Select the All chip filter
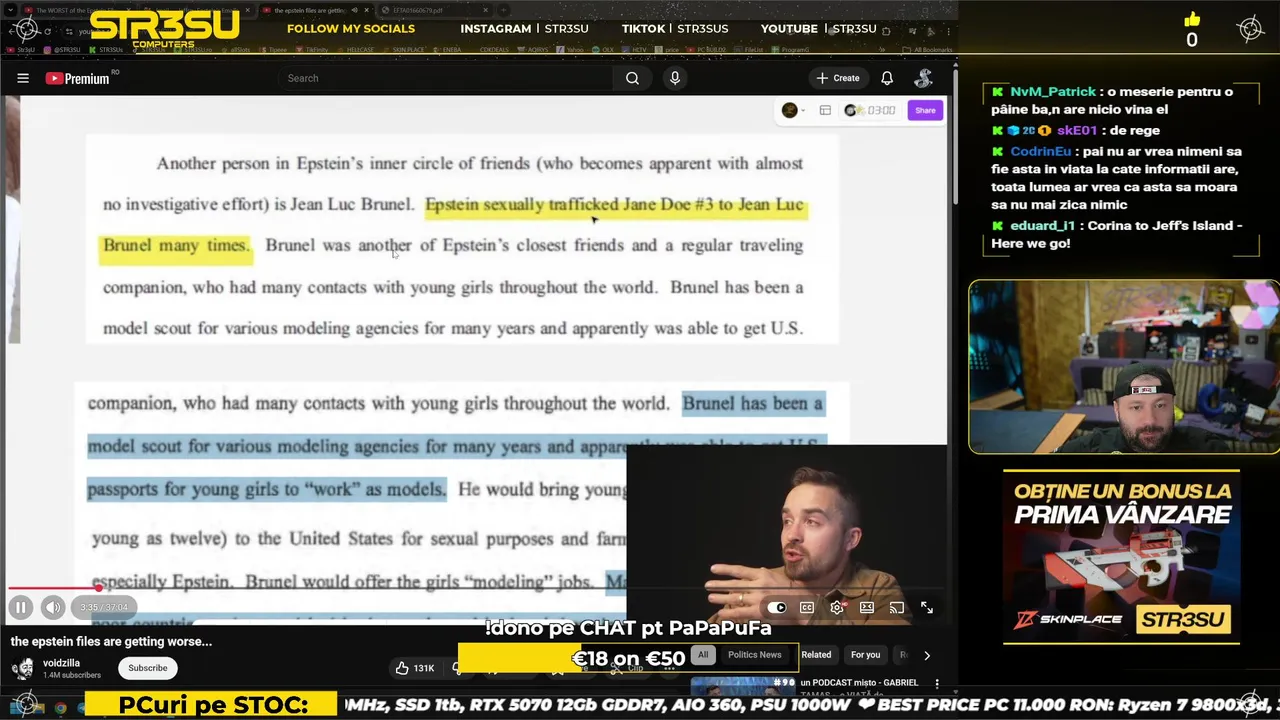Screen dimensions: 1280x720 tap(703, 655)
